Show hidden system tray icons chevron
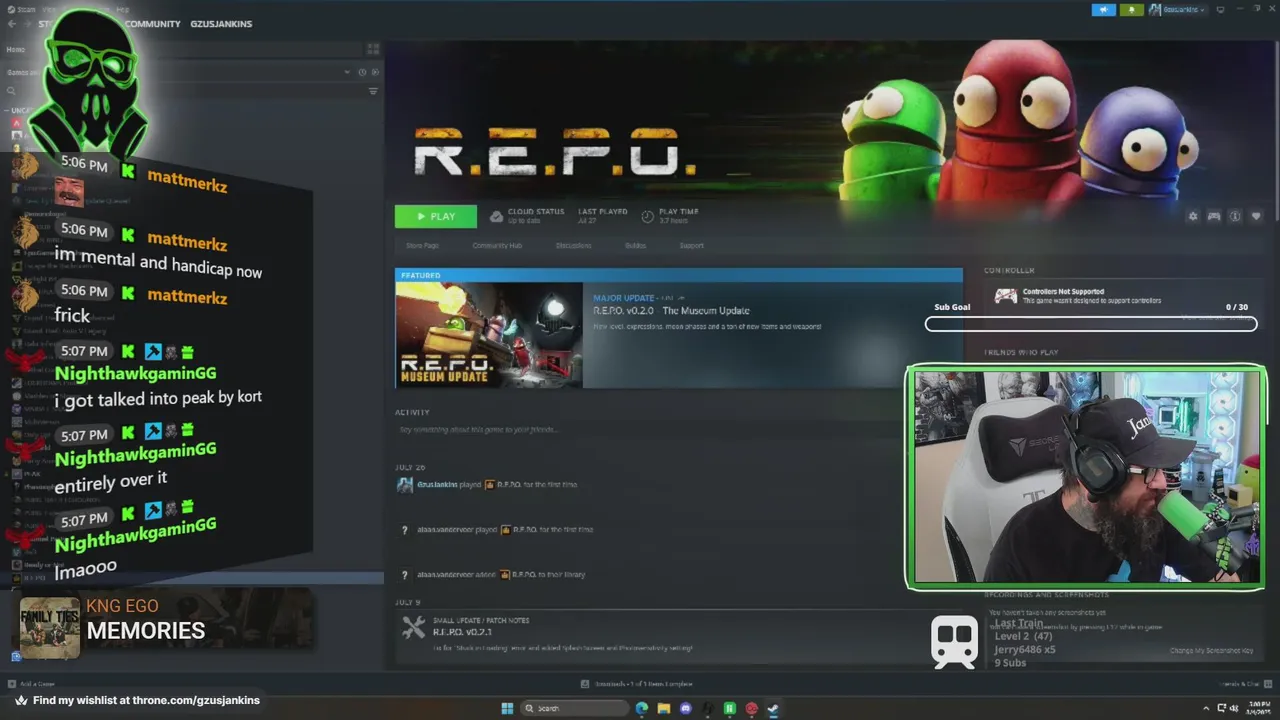 coord(1206,708)
